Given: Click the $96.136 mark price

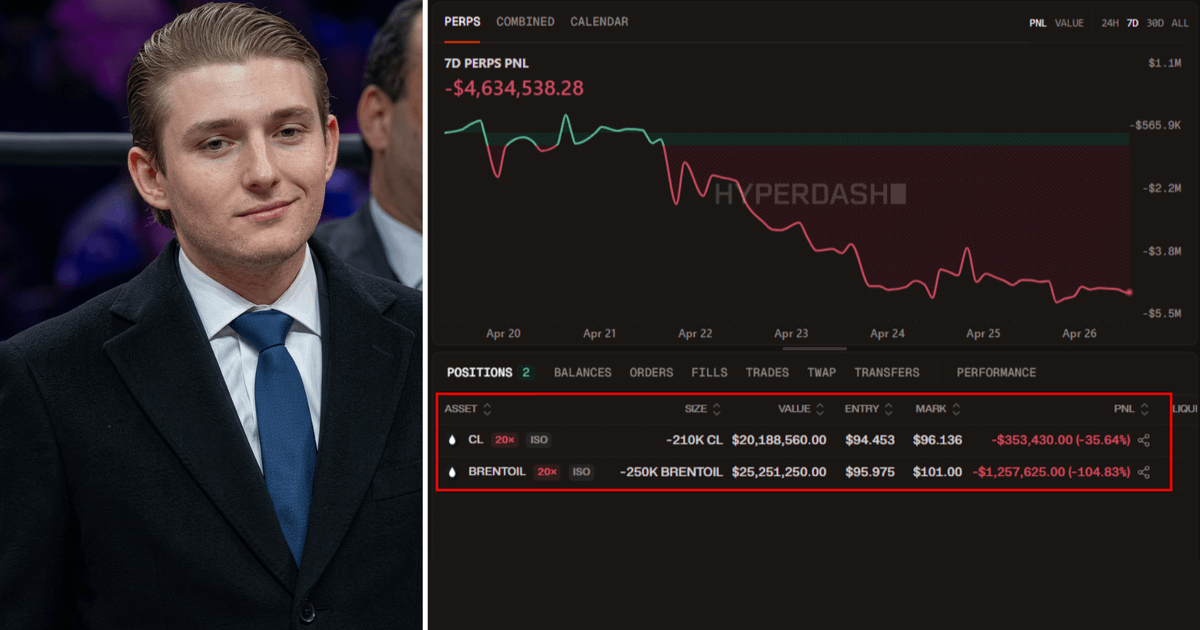Looking at the screenshot, I should click(x=937, y=440).
